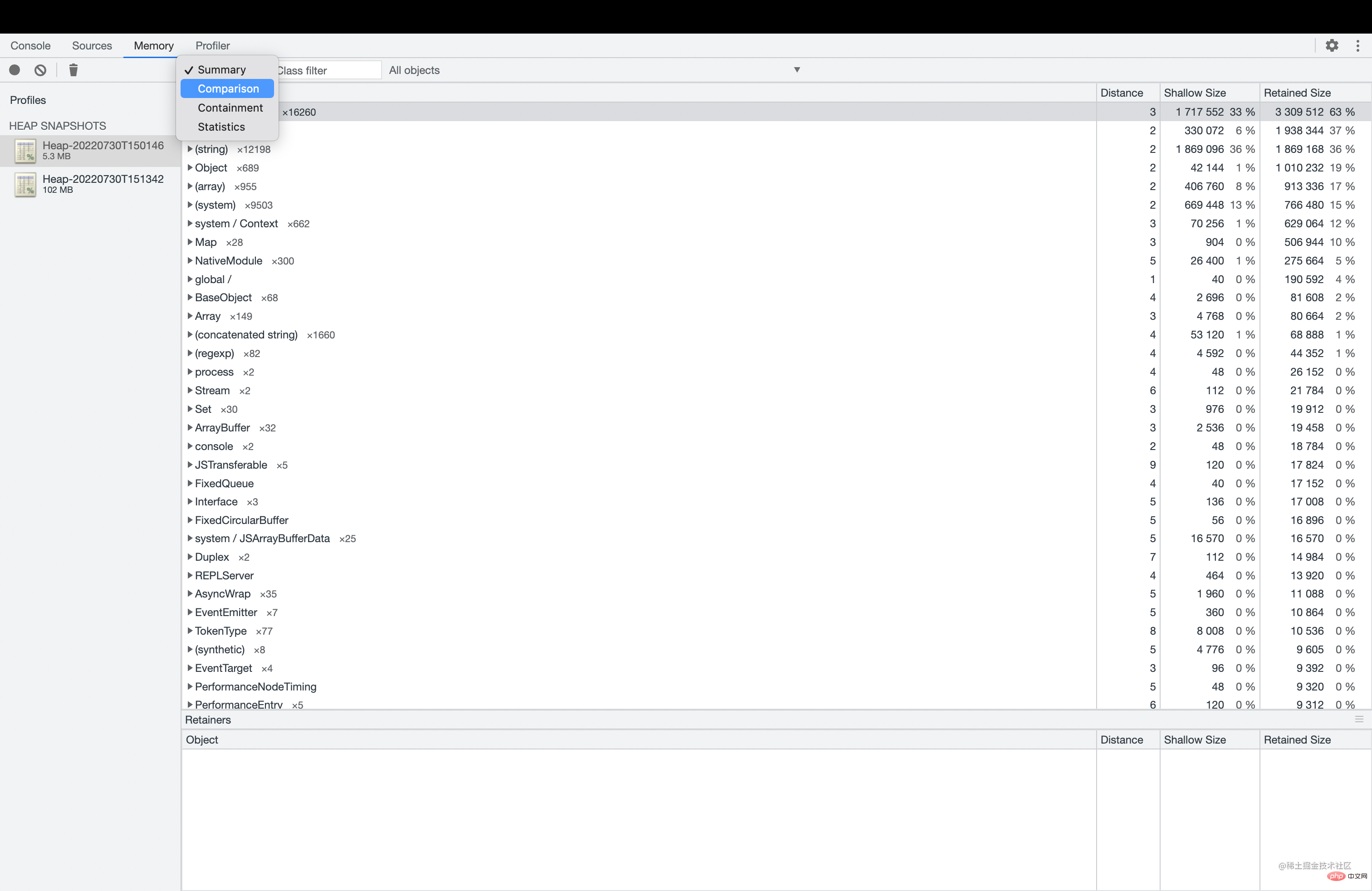Expand the BaseObject row
1372x891 pixels.
[190, 298]
